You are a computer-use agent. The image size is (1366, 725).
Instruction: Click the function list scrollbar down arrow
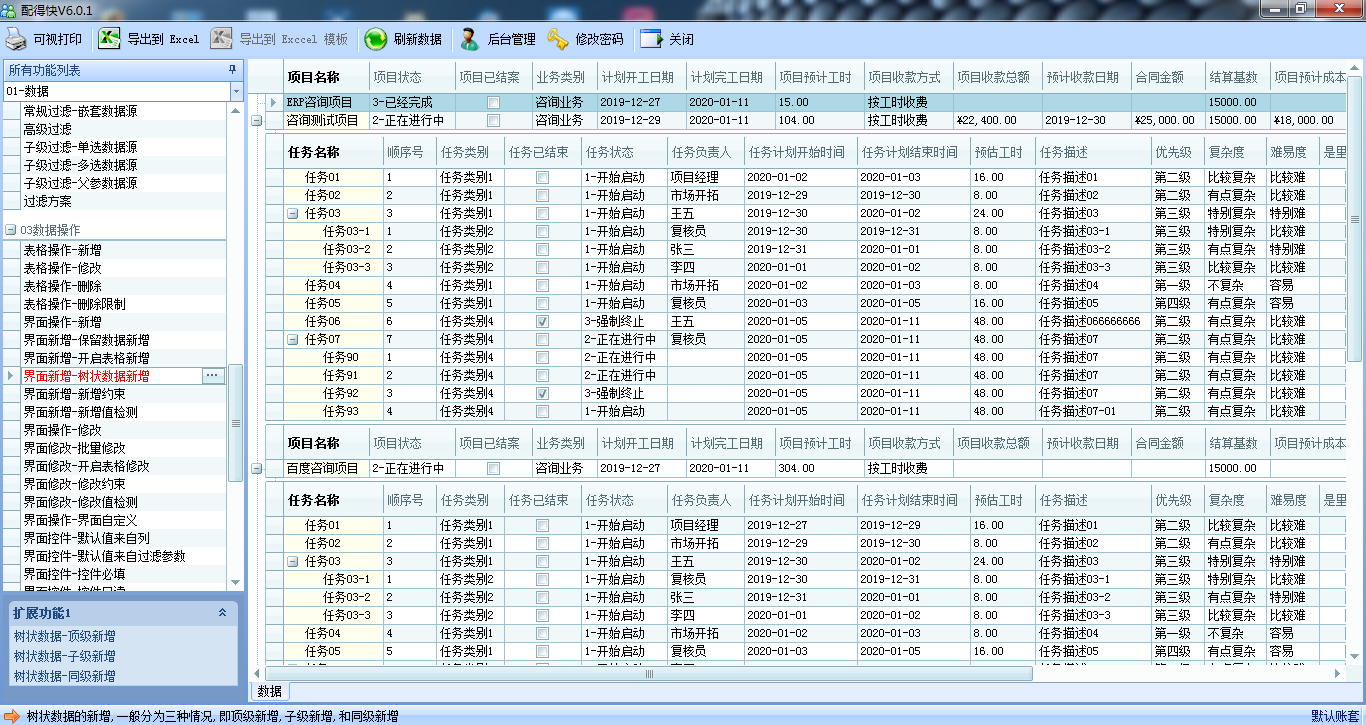236,582
